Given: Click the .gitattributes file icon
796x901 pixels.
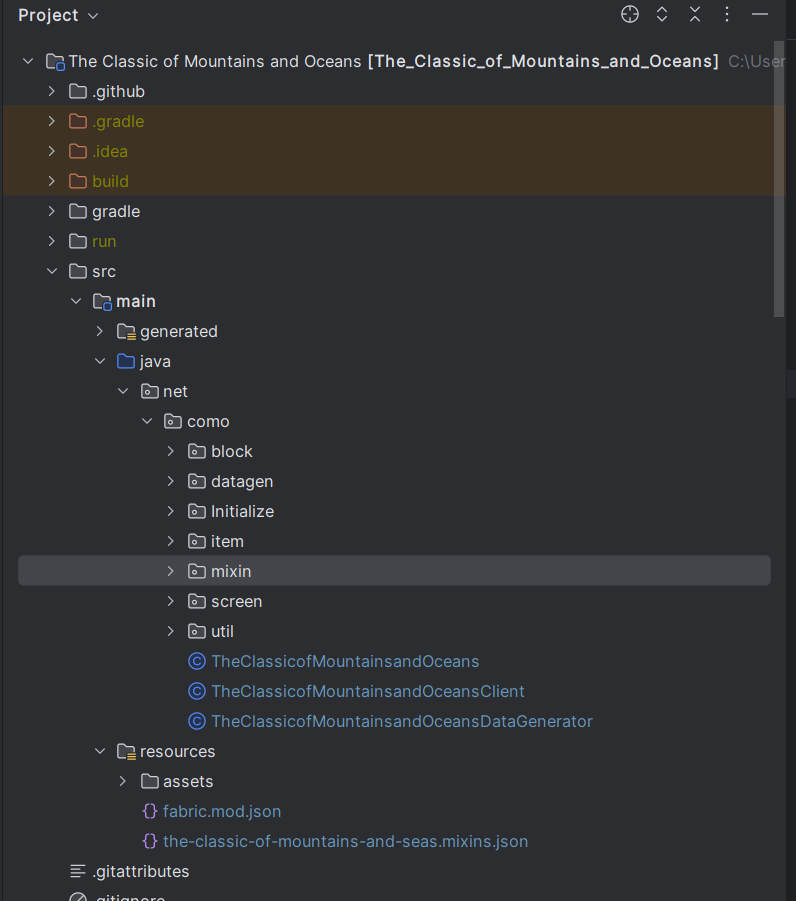Looking at the screenshot, I should point(78,871).
